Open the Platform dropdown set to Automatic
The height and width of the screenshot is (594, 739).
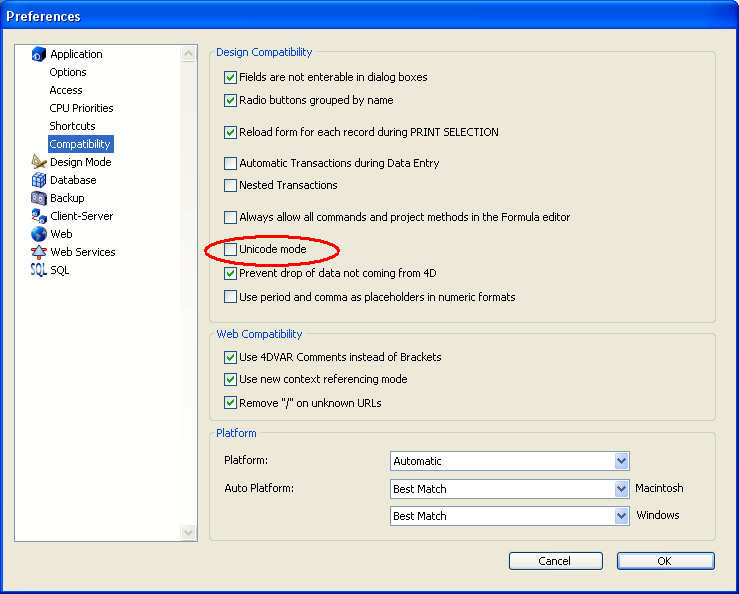tap(621, 461)
